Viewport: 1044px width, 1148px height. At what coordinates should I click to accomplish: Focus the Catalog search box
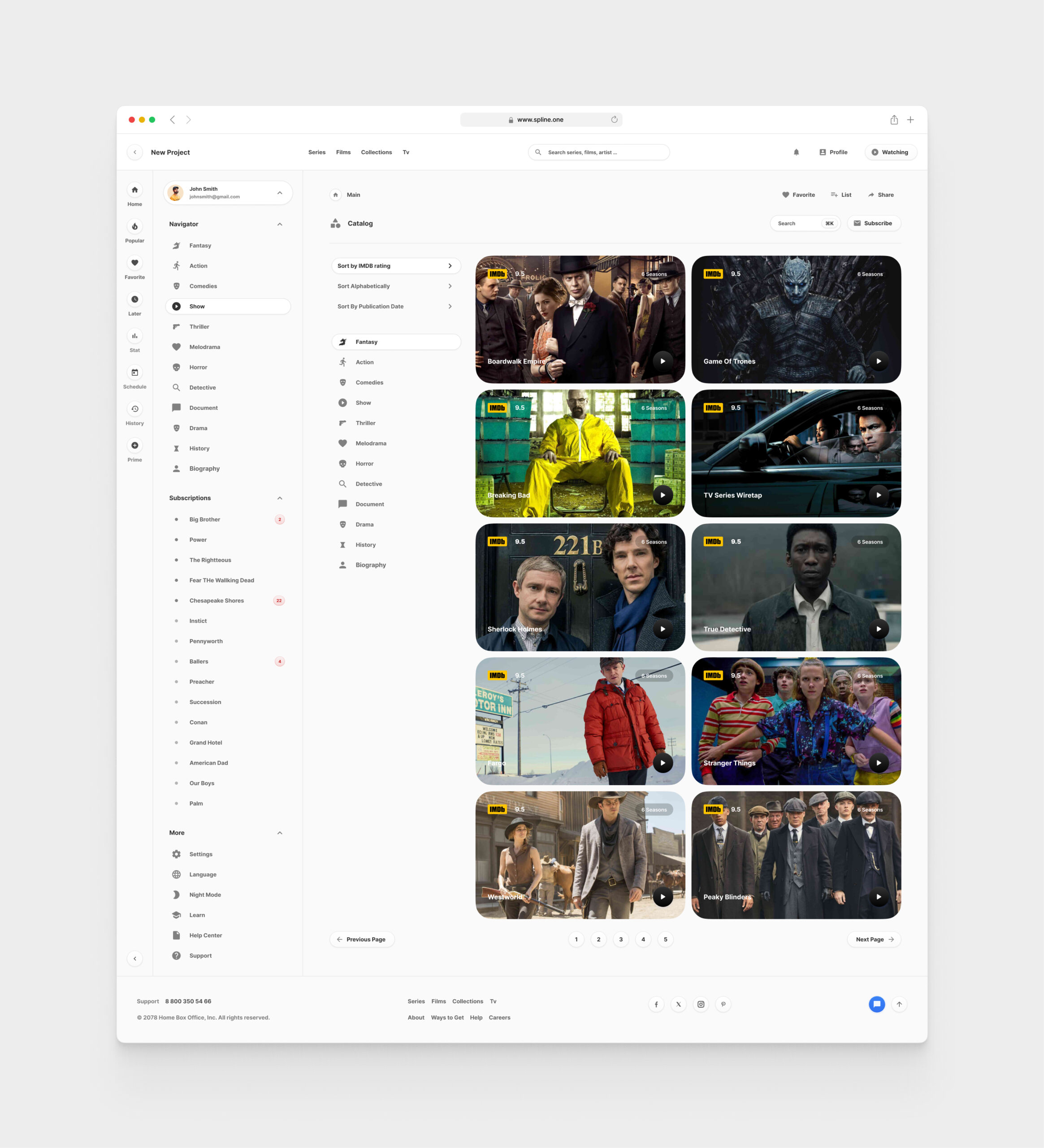[805, 223]
